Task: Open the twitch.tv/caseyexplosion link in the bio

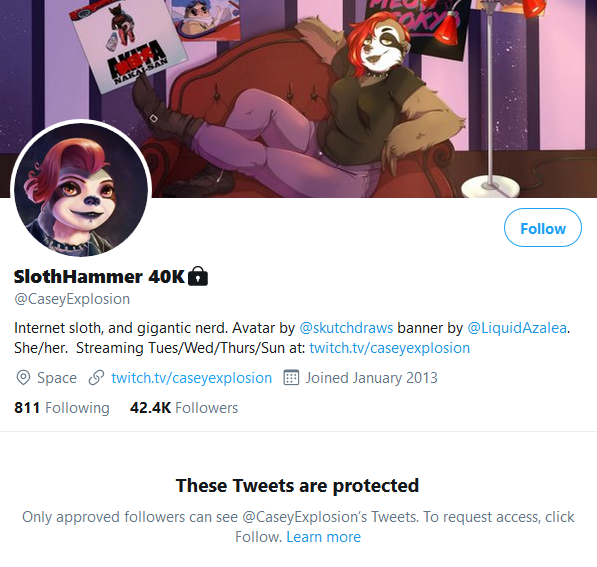Action: [389, 348]
